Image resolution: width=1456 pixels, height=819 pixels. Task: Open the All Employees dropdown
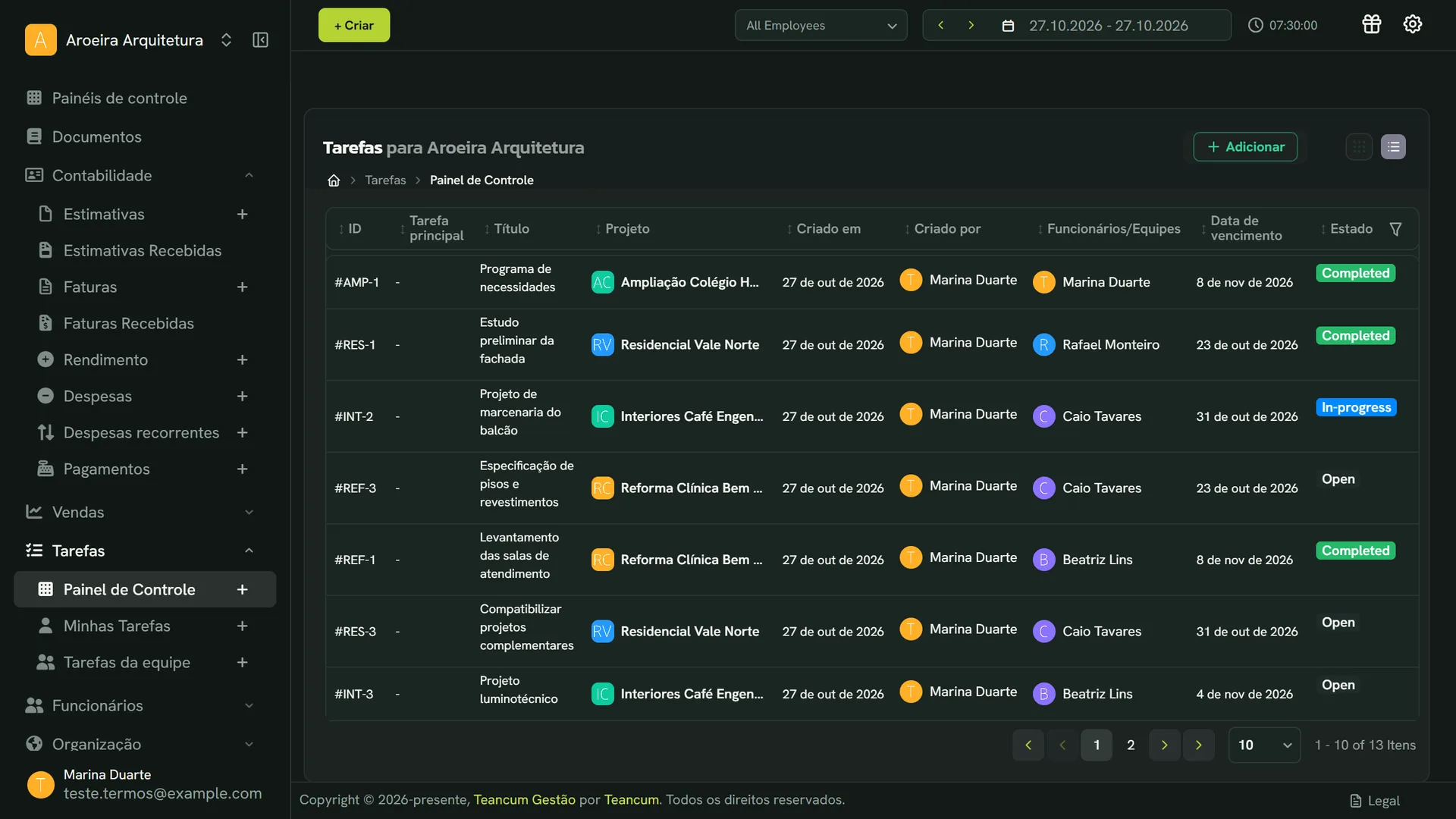point(821,26)
